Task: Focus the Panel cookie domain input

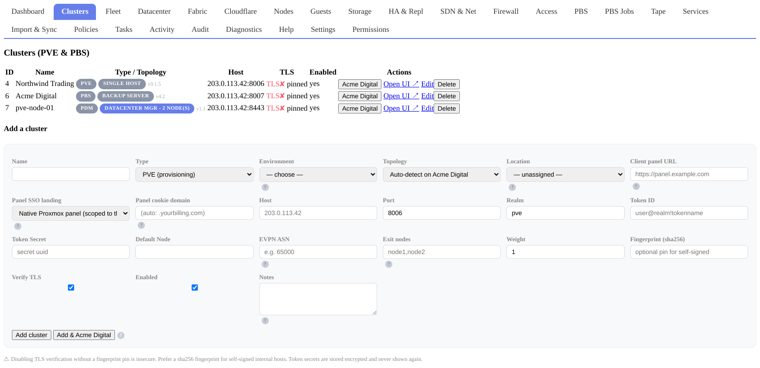Action: [194, 213]
